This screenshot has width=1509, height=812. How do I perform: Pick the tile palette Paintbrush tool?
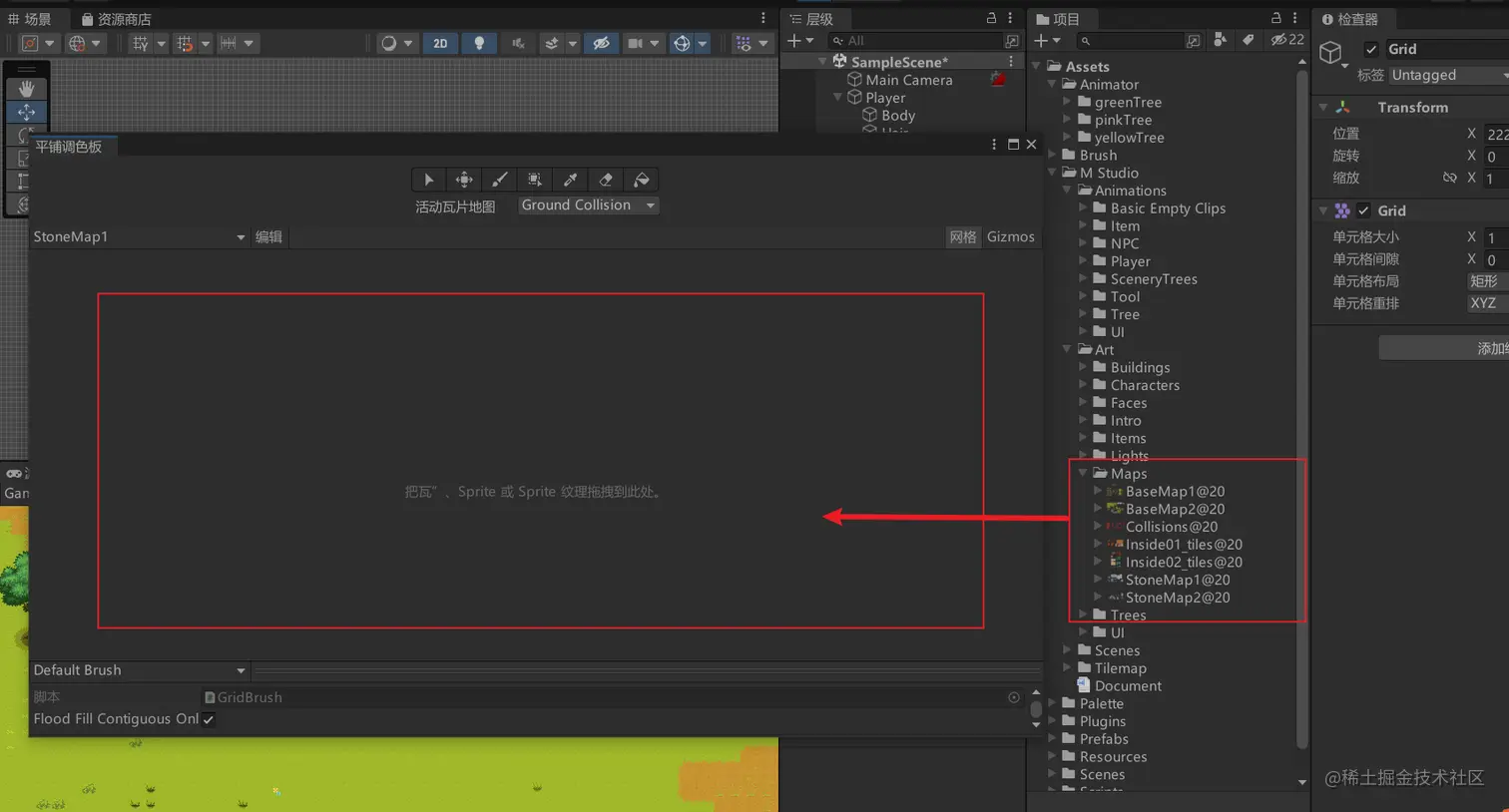tap(499, 180)
